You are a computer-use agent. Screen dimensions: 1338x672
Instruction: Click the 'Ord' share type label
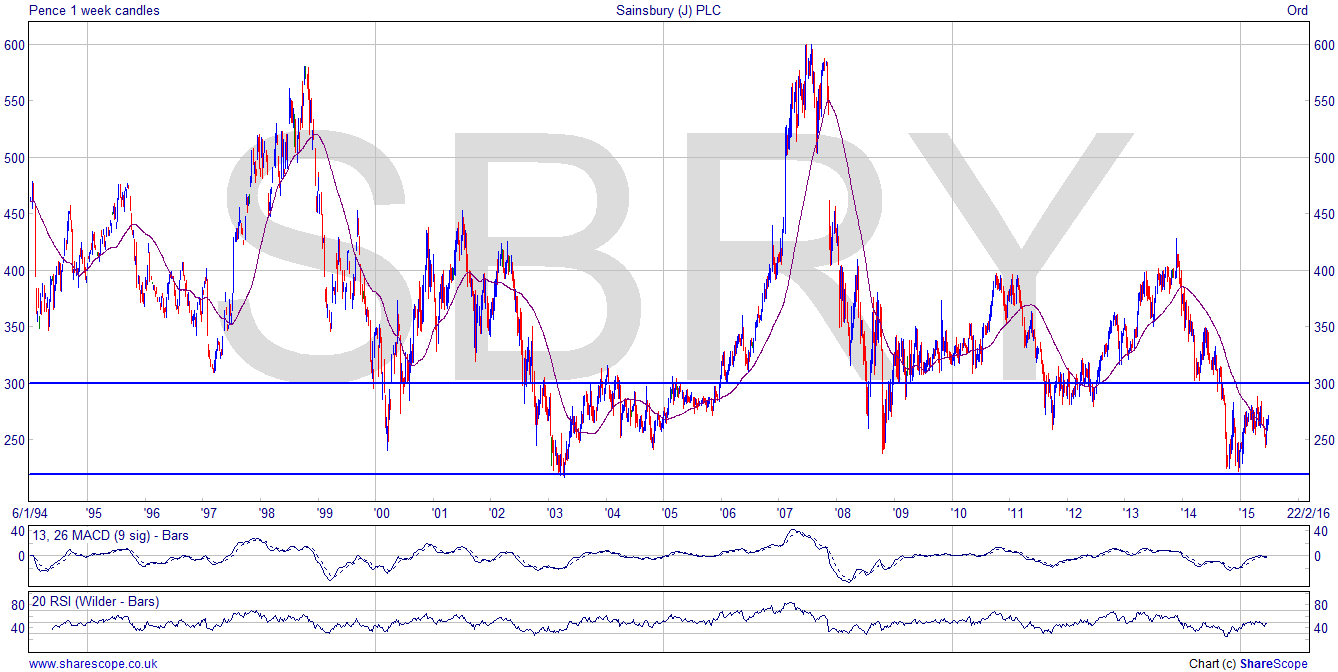pyautogui.click(x=1297, y=11)
